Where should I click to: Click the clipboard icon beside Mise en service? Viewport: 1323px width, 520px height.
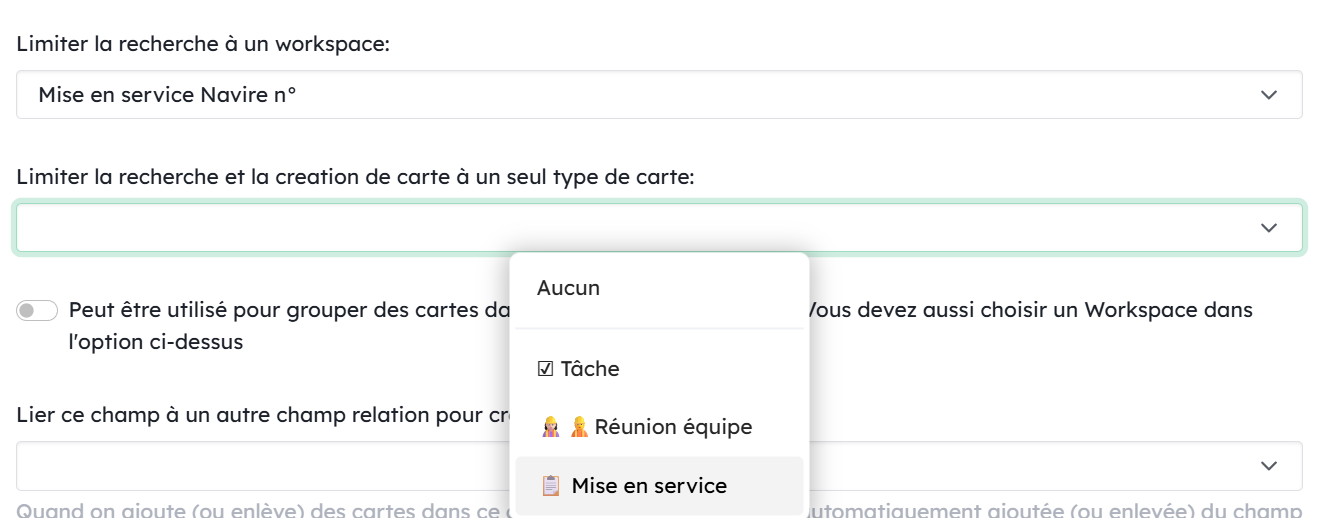click(x=550, y=486)
